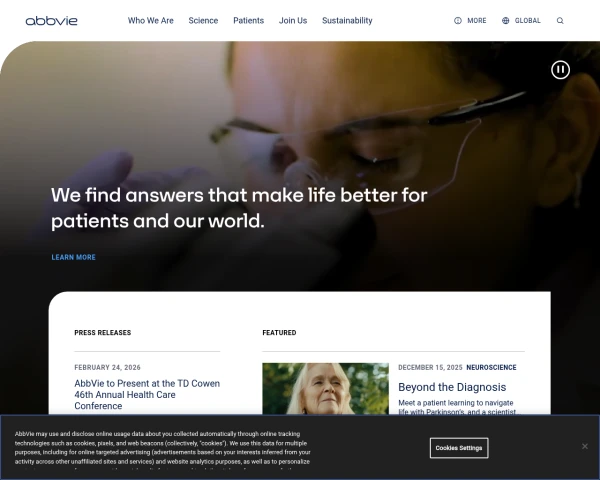Screen dimensions: 600x480
Task: Expand the Science navigation menu
Action: (x=203, y=21)
